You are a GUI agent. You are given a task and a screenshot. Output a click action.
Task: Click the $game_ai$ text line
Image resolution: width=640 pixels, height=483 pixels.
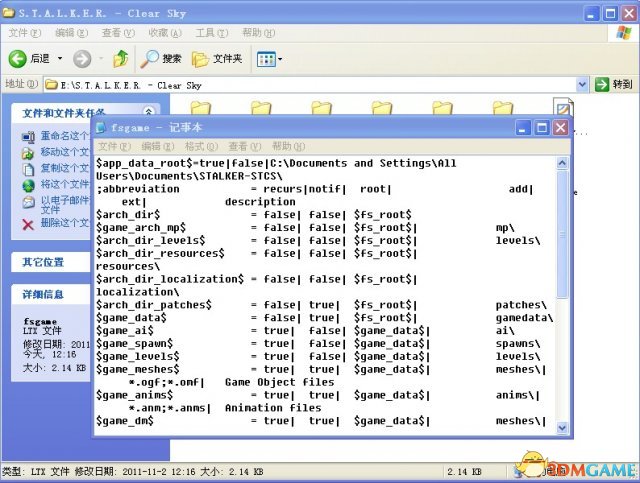click(305, 331)
